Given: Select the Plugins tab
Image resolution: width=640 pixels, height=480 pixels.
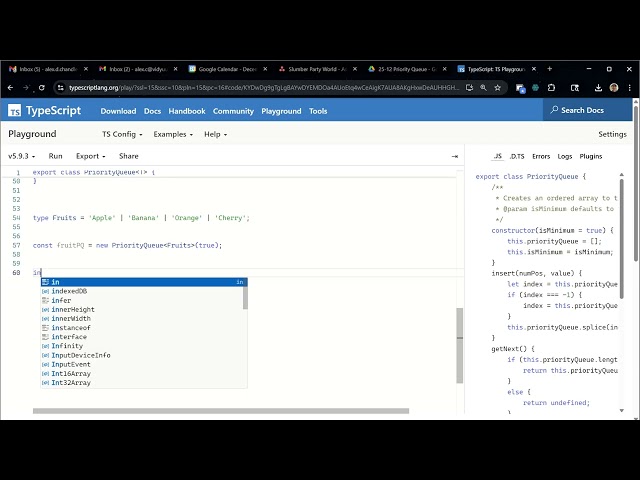Looking at the screenshot, I should pos(591,156).
